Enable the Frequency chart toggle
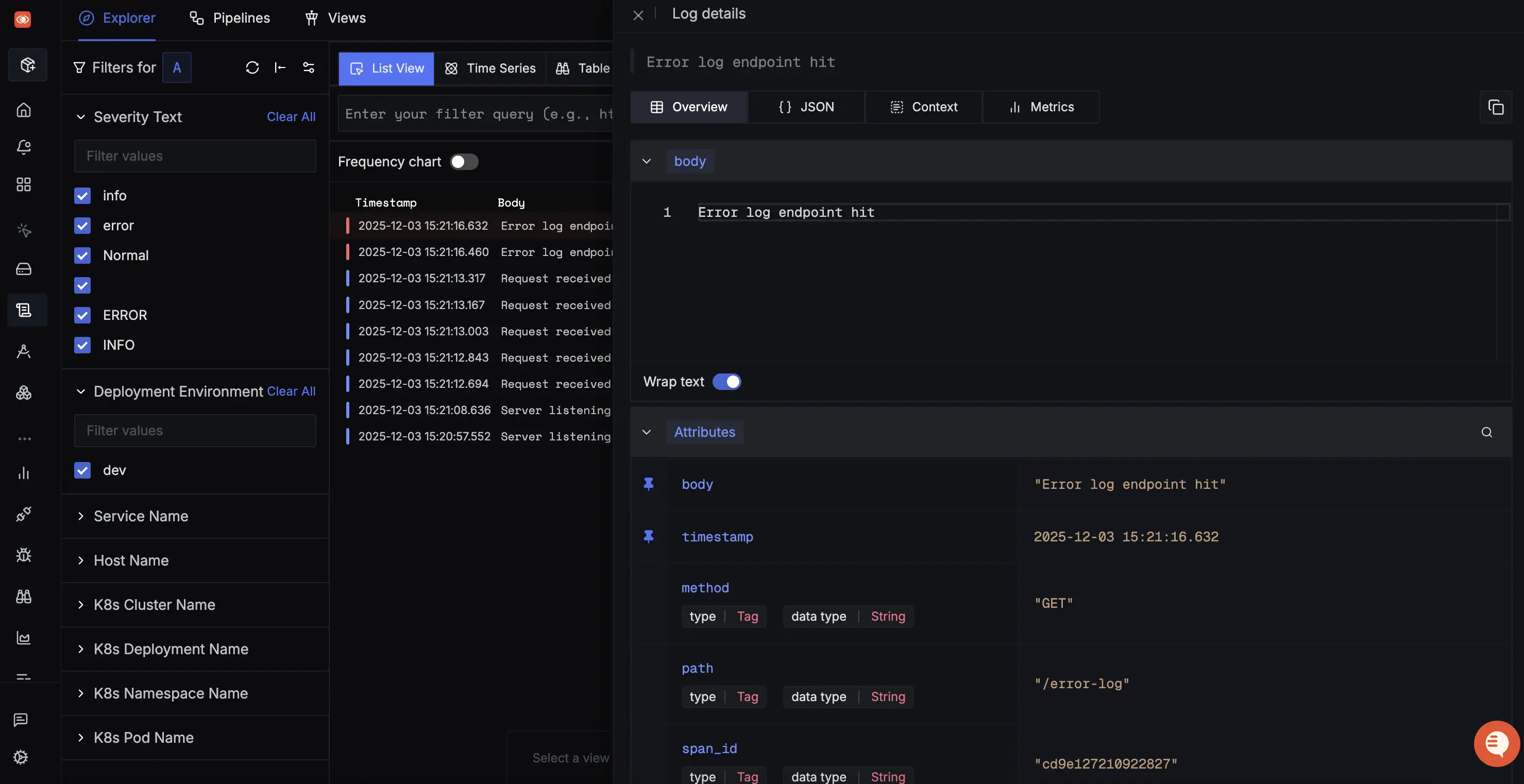This screenshot has width=1524, height=784. (464, 161)
